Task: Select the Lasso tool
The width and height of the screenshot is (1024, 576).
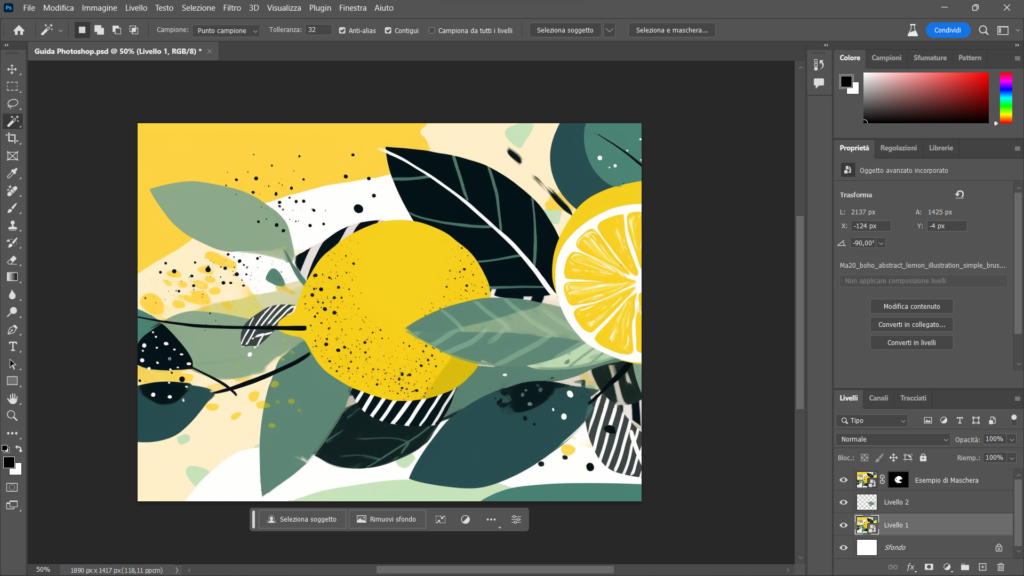Action: (13, 103)
